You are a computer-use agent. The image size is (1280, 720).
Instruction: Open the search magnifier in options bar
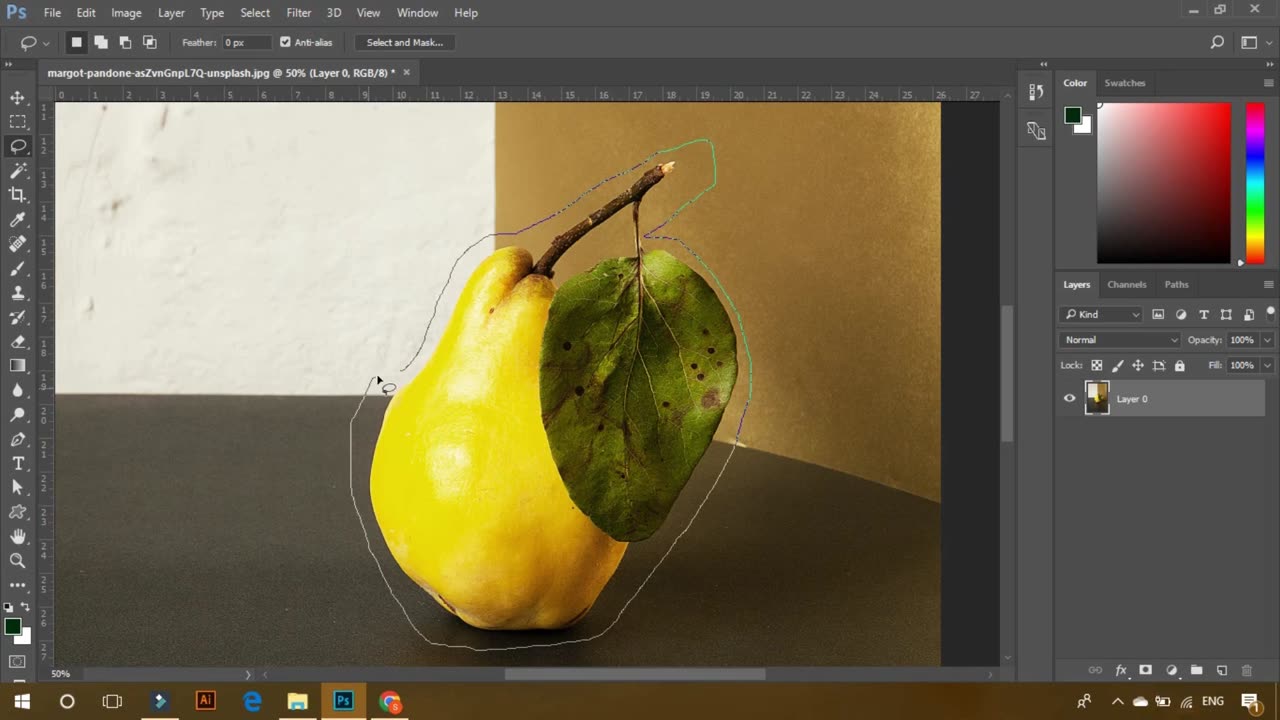pos(1217,42)
